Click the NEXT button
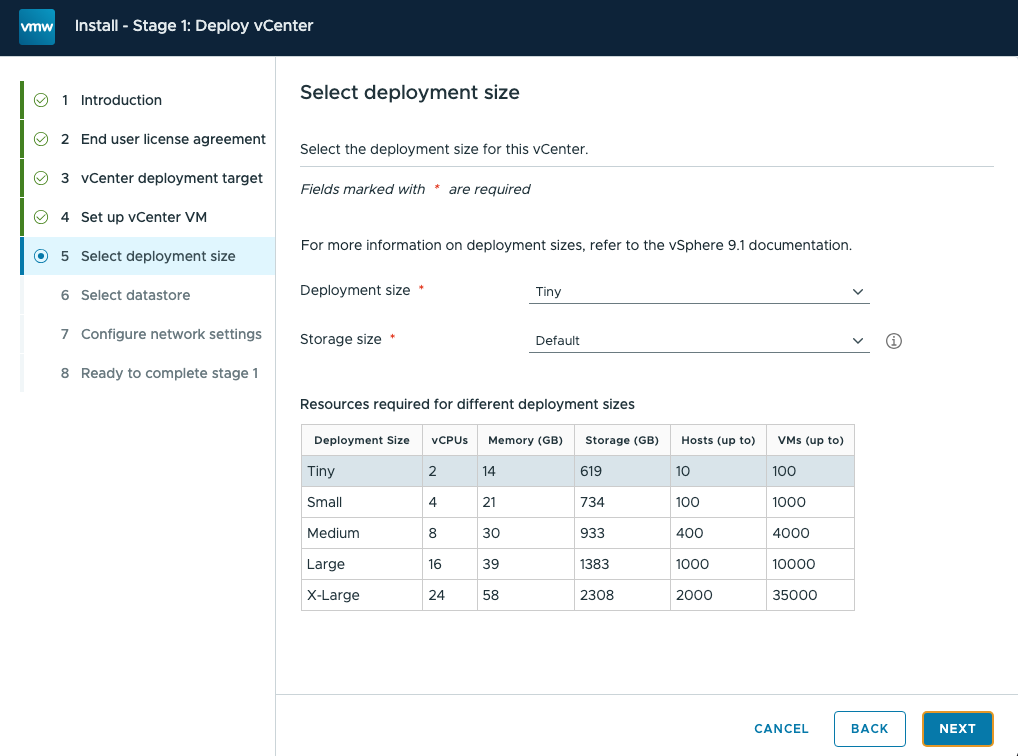 coord(957,729)
